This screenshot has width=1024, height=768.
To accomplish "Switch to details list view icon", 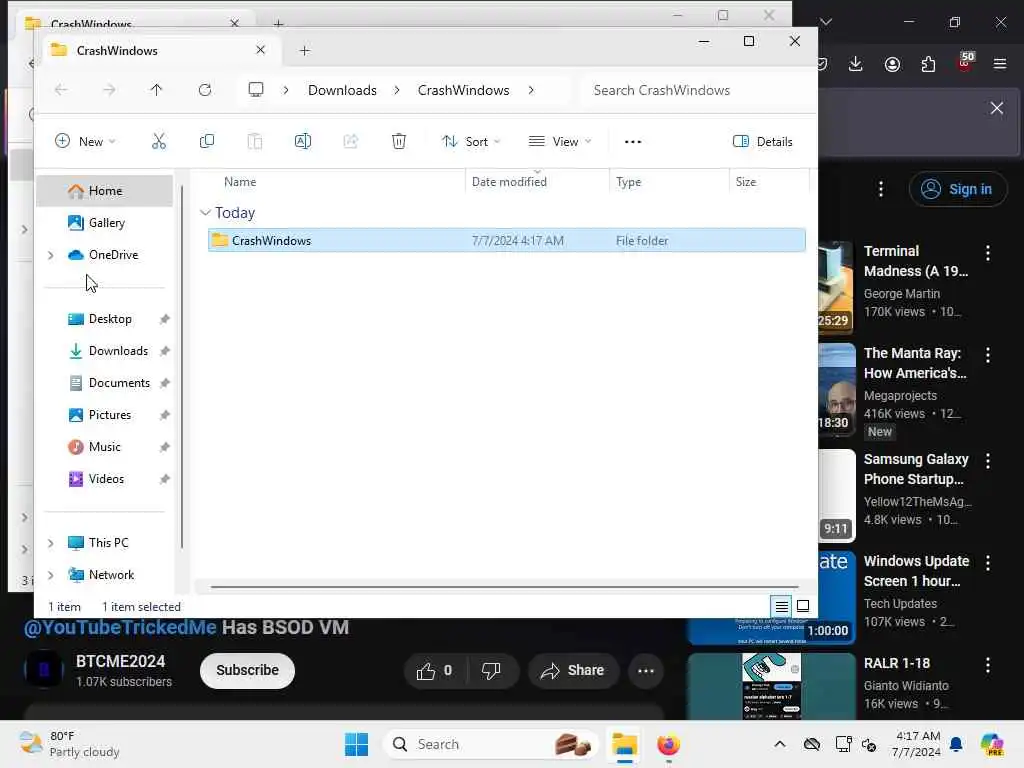I will (781, 607).
